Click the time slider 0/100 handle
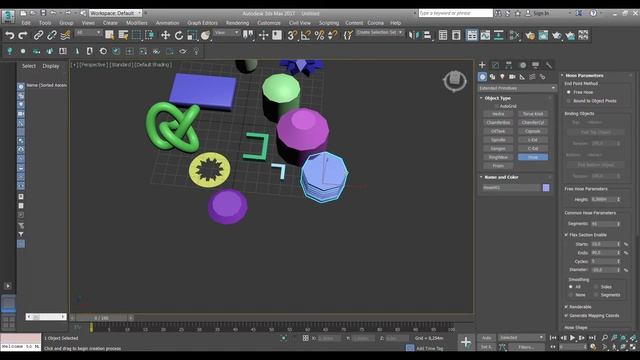640x360 pixels. click(101, 318)
